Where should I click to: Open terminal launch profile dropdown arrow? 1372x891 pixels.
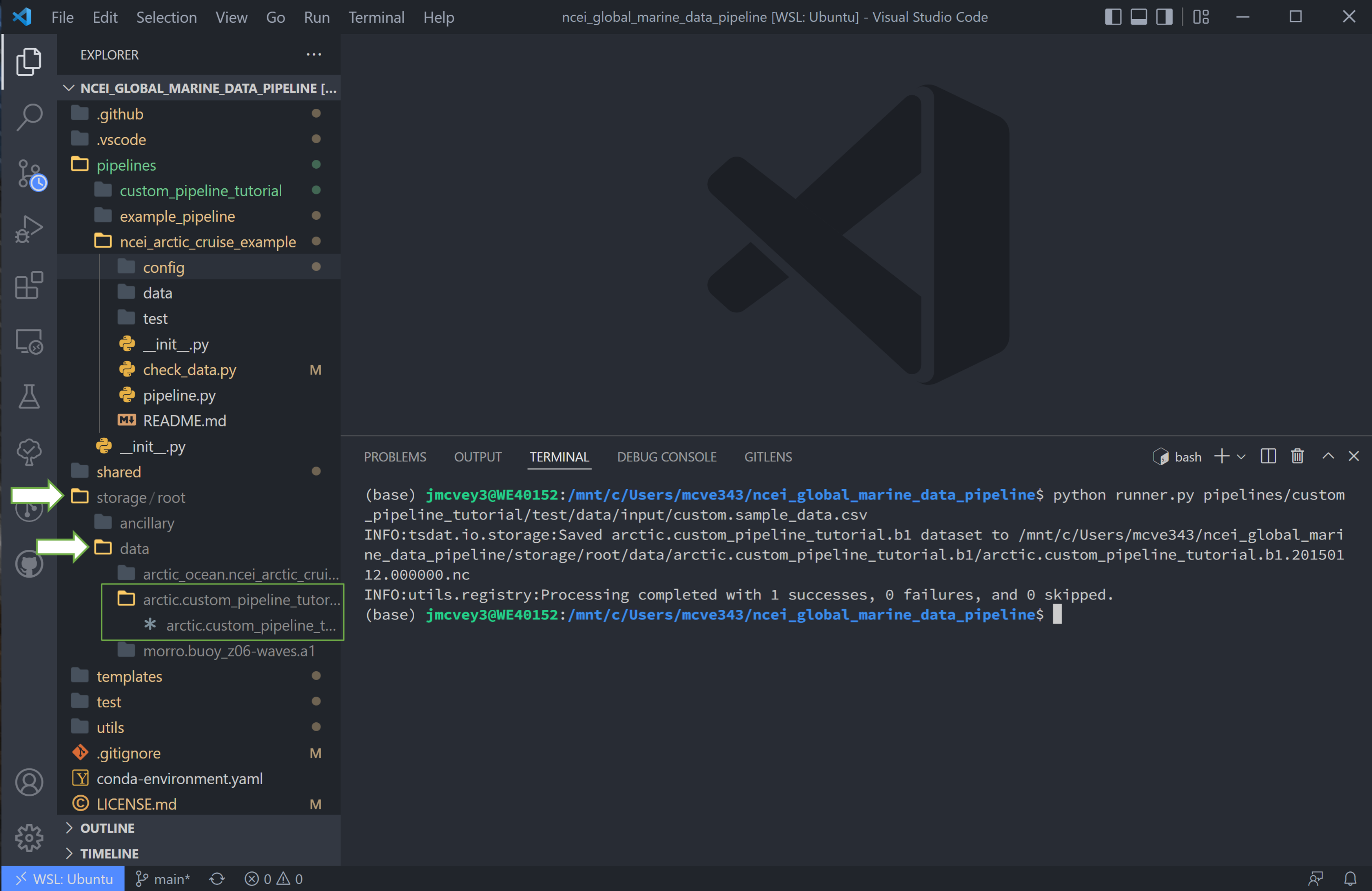(1241, 457)
